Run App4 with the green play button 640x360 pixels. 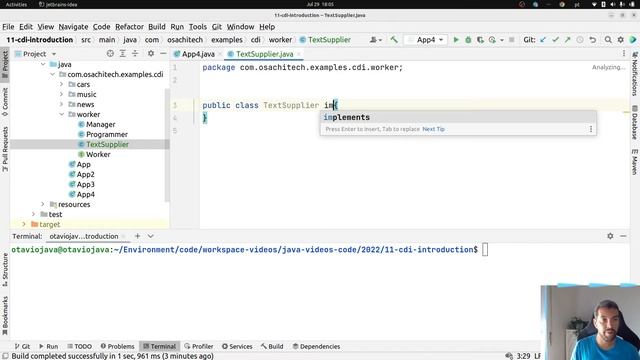tap(456, 40)
